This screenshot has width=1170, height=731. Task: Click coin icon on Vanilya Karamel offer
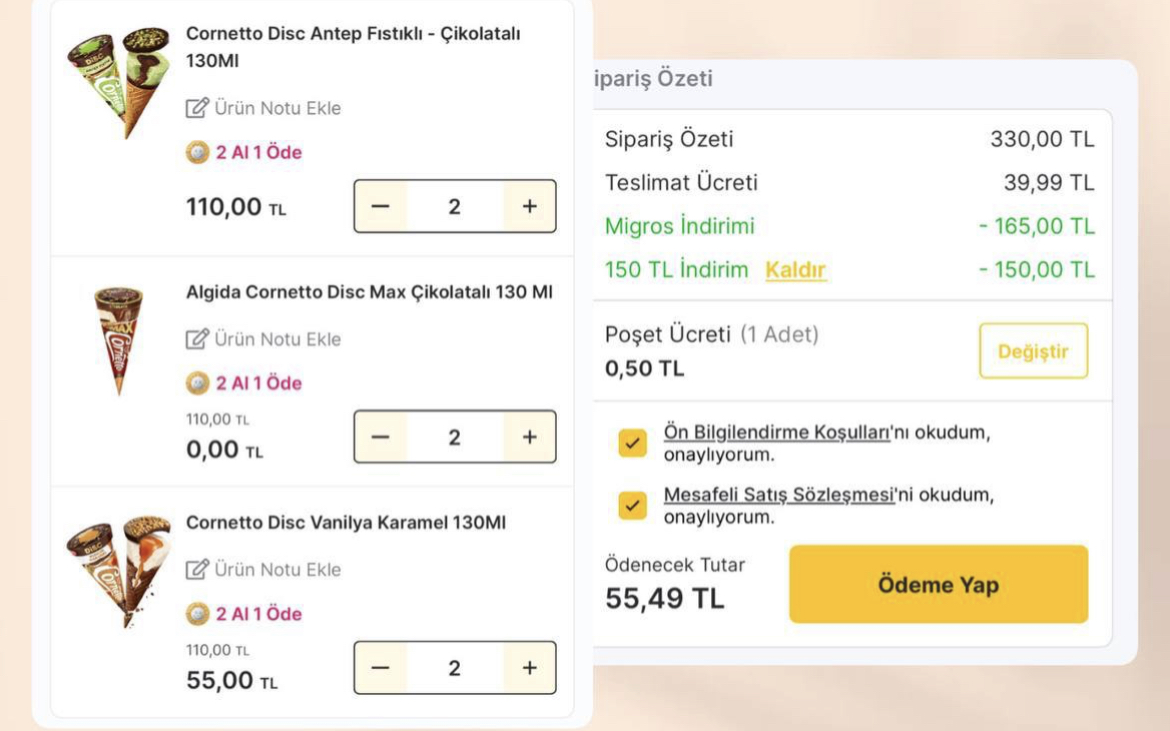coord(198,614)
